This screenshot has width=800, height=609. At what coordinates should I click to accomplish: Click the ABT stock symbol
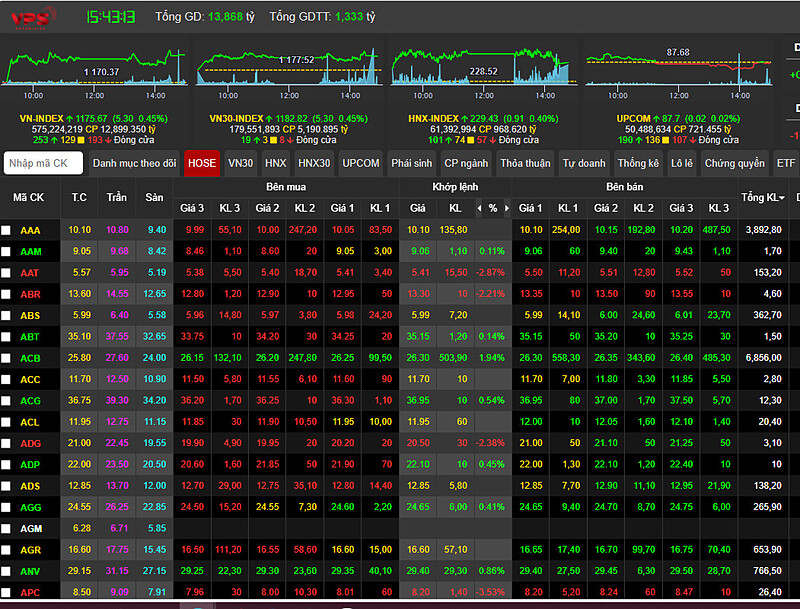point(30,337)
